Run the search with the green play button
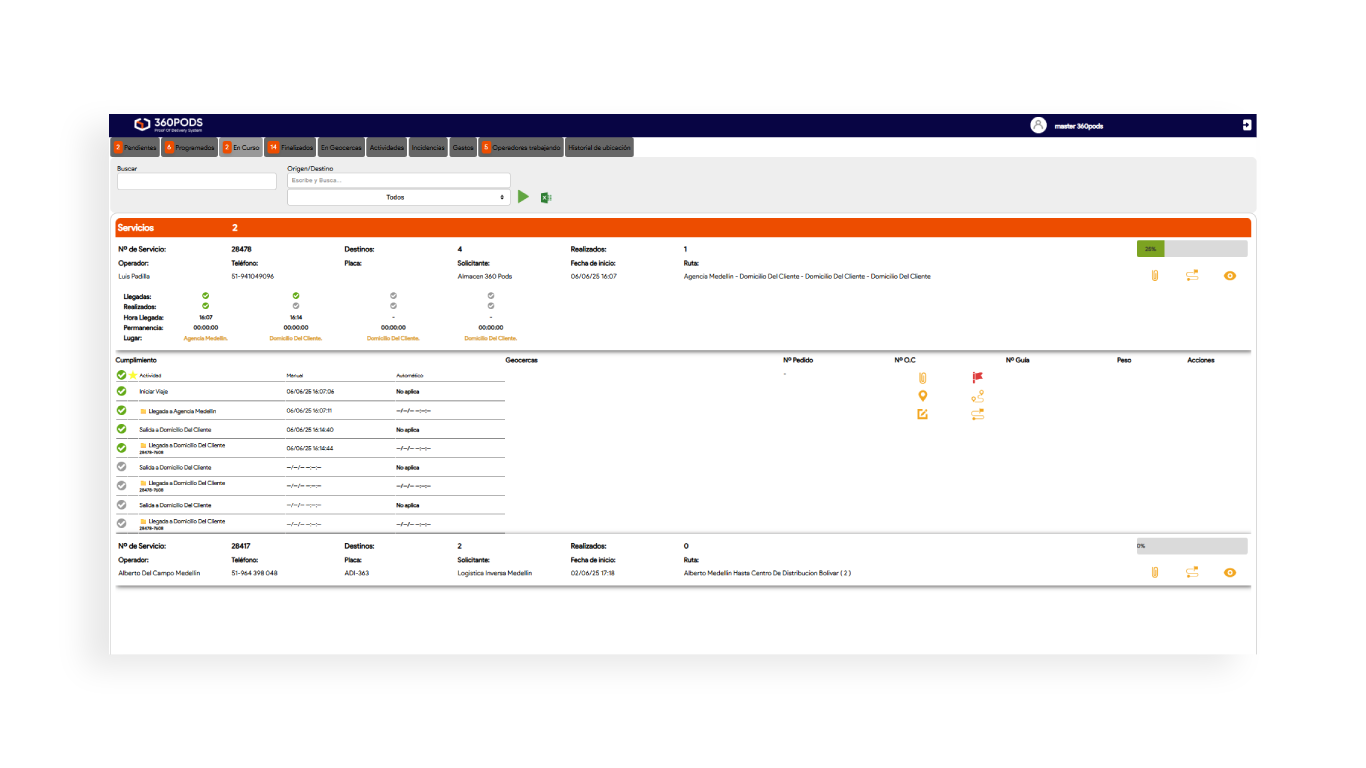 (x=524, y=197)
